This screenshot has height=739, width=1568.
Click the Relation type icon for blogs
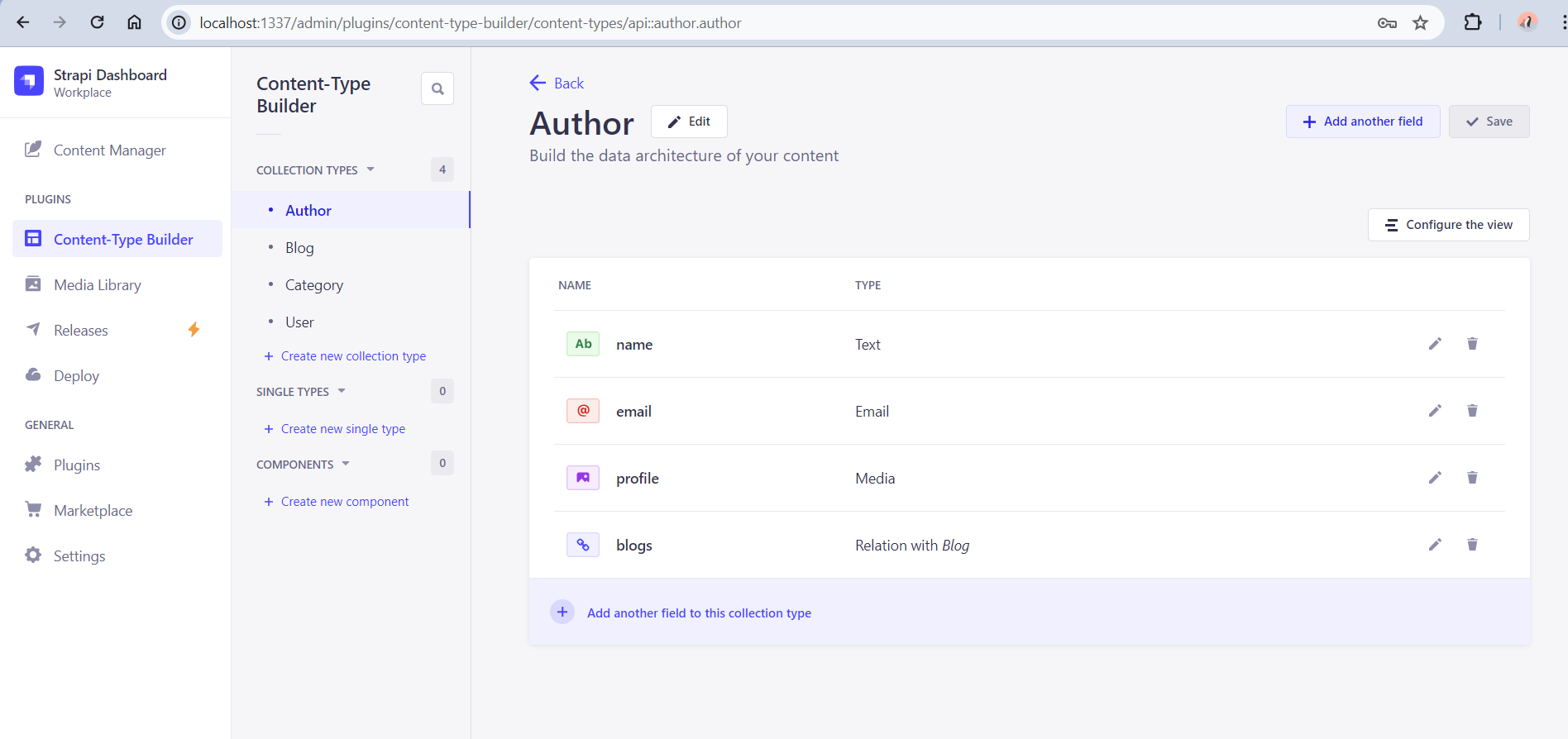click(x=583, y=545)
